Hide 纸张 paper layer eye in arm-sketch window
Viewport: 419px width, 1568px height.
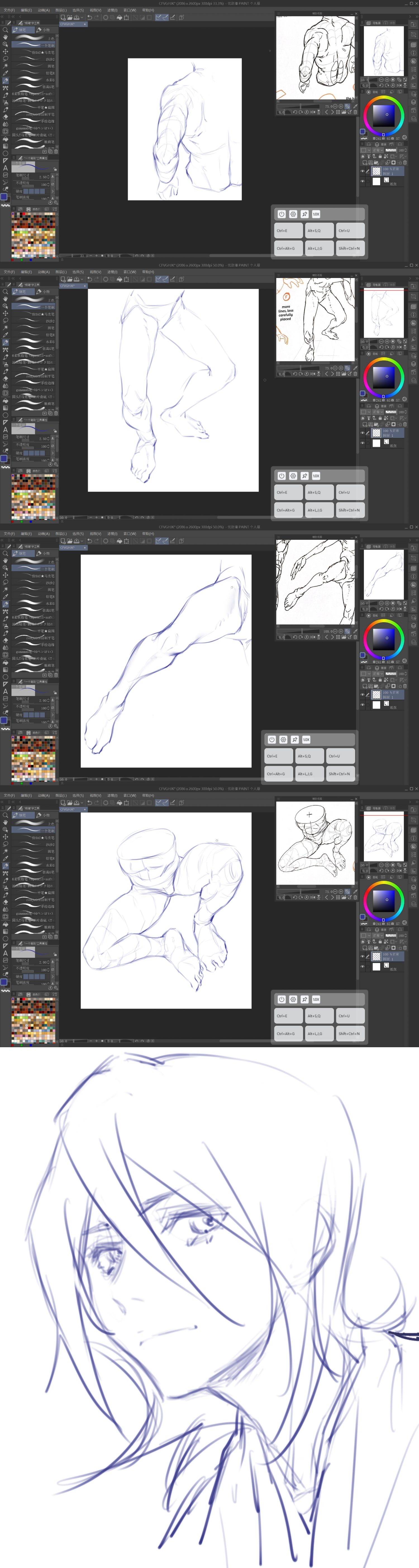(363, 181)
